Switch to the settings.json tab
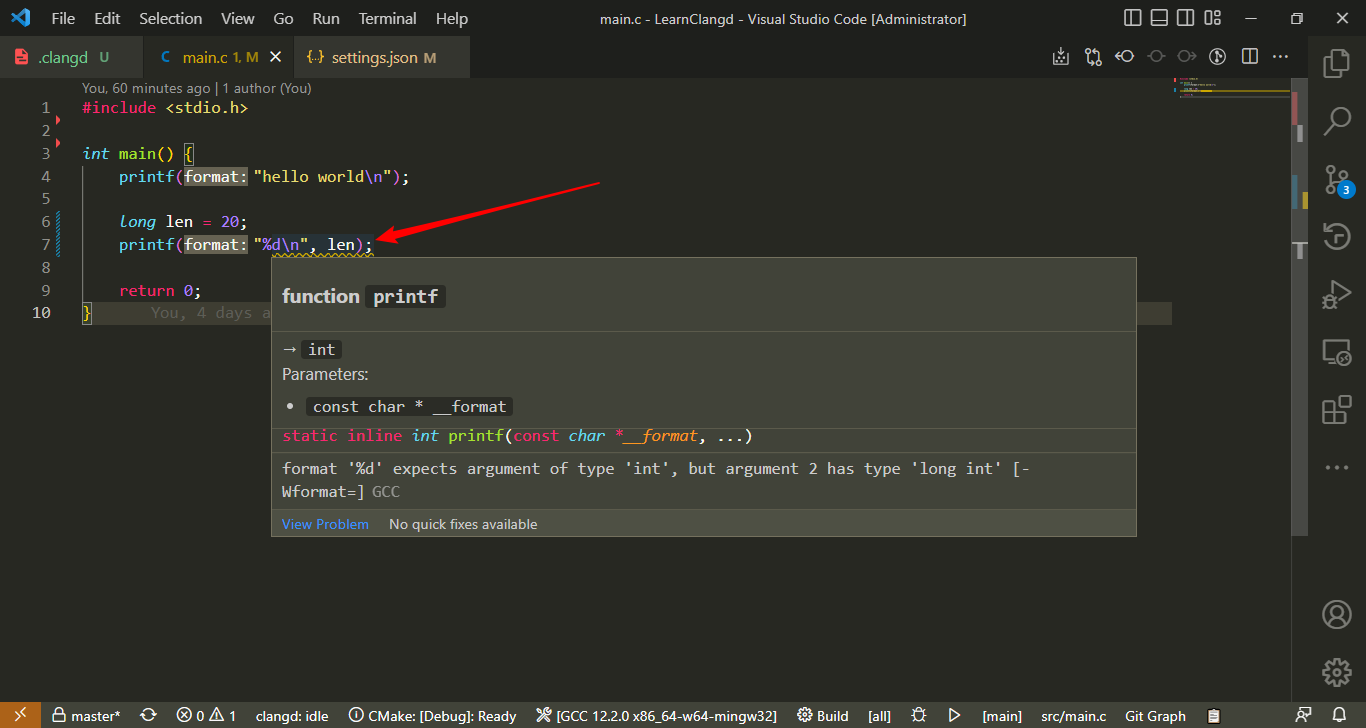Screen dimensions: 1366x728 (381, 57)
